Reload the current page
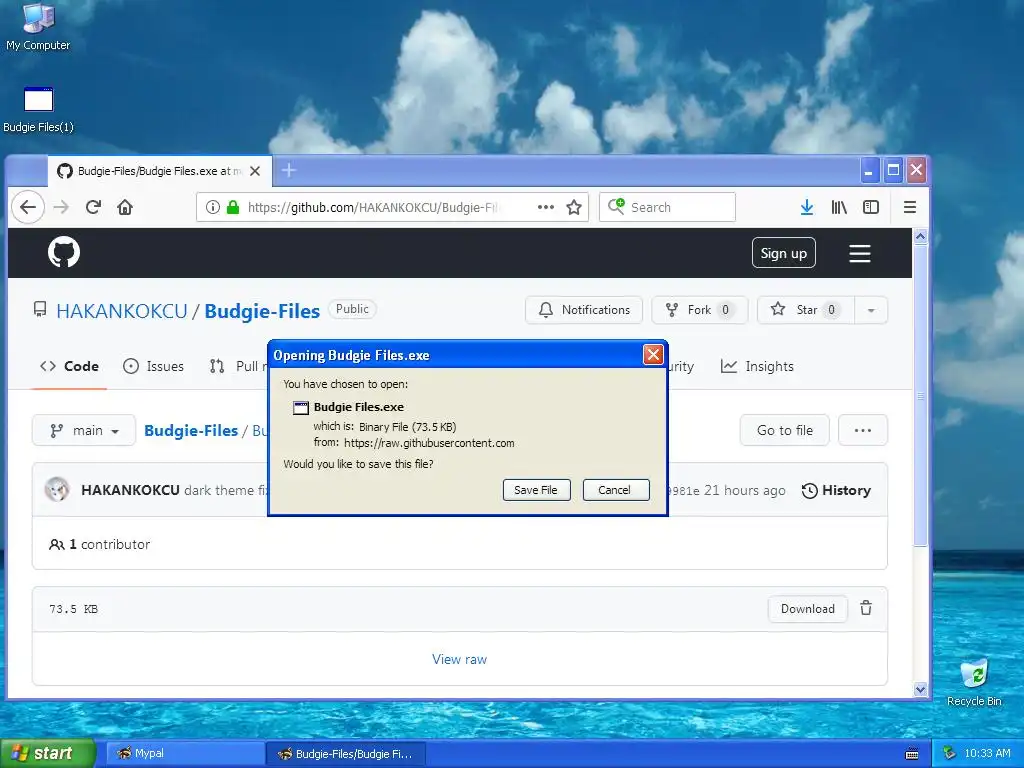1024x768 pixels. point(93,208)
